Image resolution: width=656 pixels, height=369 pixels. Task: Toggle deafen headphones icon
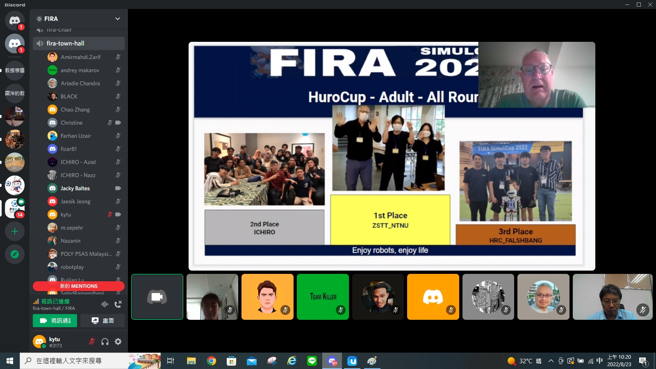(x=105, y=341)
